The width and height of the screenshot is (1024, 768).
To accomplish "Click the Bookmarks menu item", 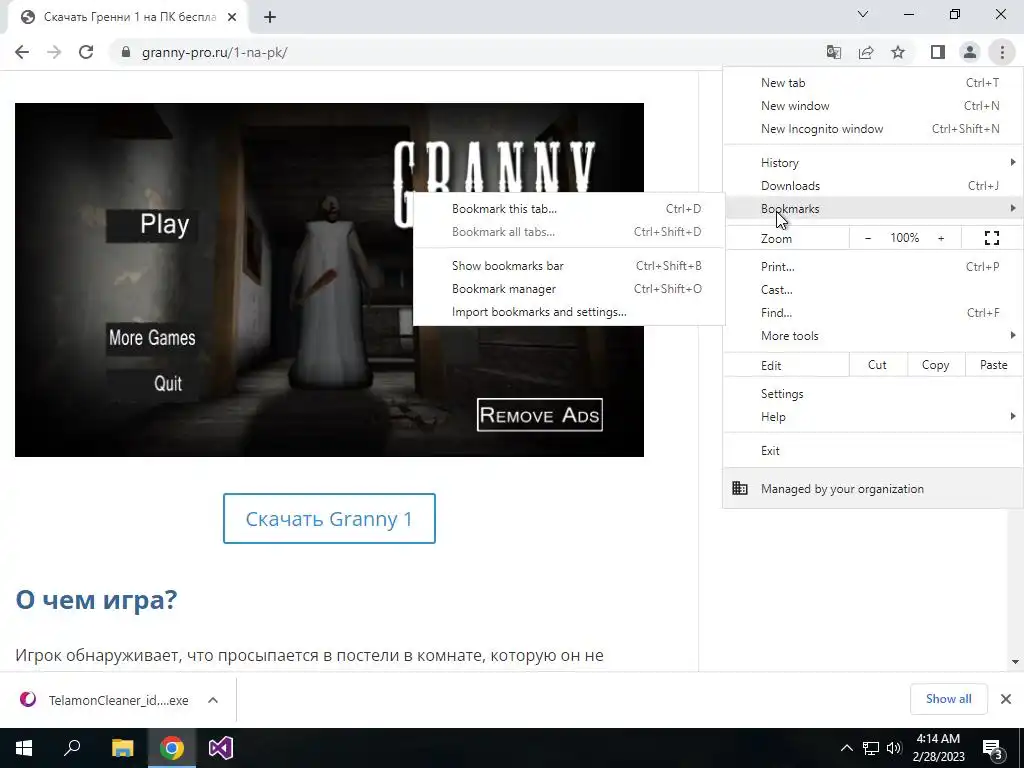I will 873,208.
